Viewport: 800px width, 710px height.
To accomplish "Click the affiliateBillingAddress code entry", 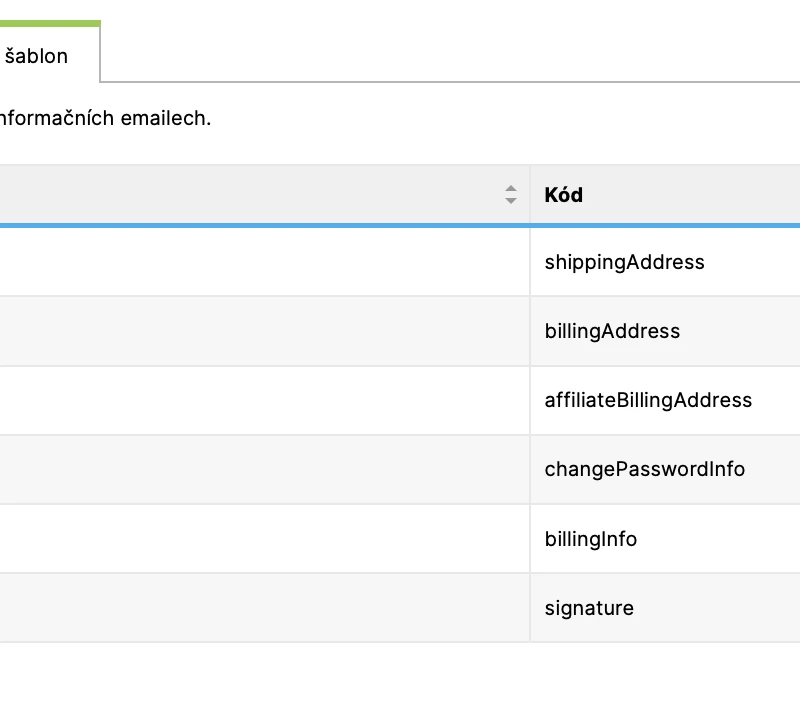I will coord(648,400).
